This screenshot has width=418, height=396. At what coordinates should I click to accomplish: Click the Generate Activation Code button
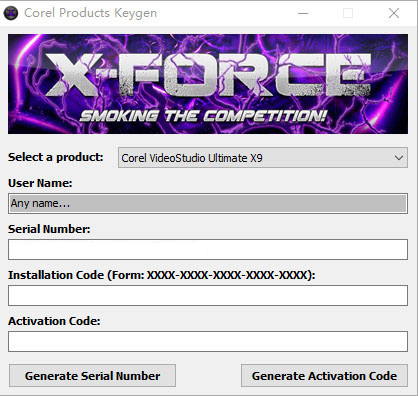click(324, 376)
